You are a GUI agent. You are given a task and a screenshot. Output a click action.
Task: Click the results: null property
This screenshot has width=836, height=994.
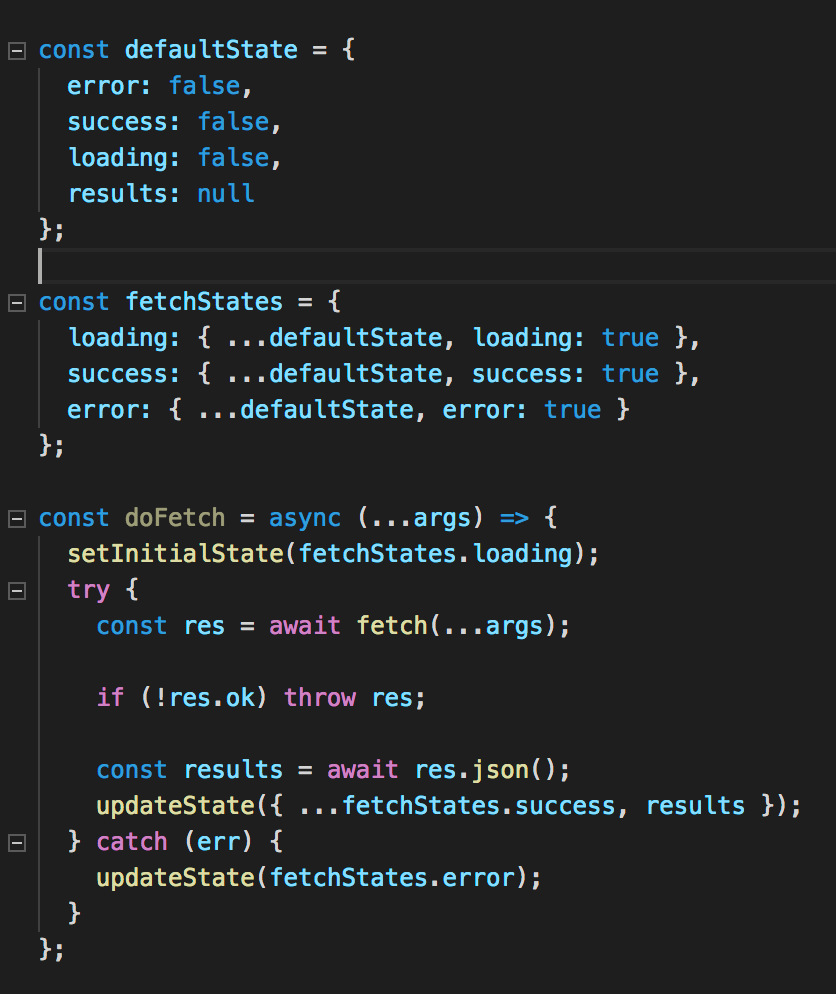pyautogui.click(x=160, y=193)
